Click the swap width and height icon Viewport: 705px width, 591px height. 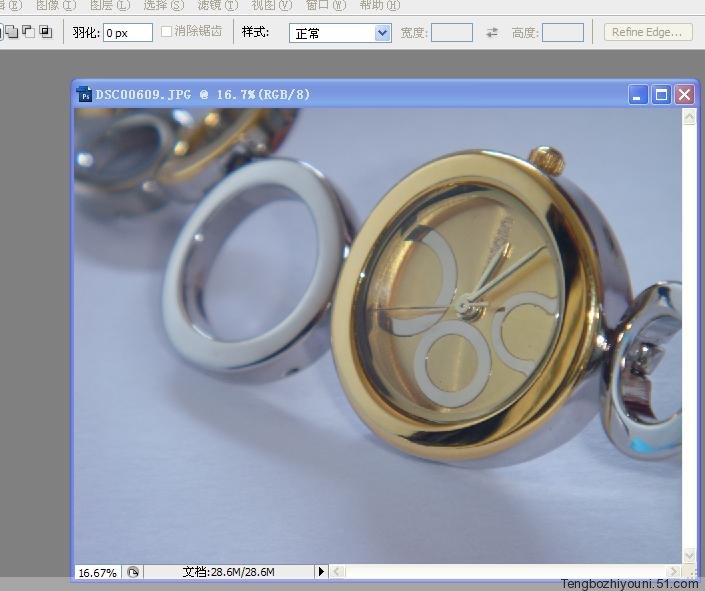click(492, 32)
